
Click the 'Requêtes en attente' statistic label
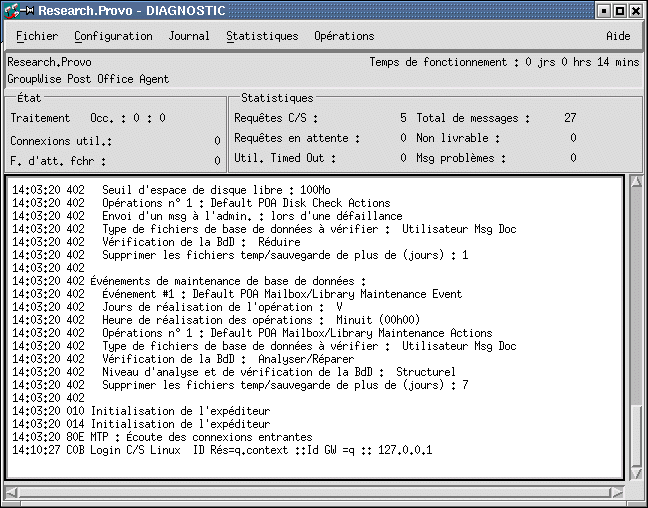point(297,138)
